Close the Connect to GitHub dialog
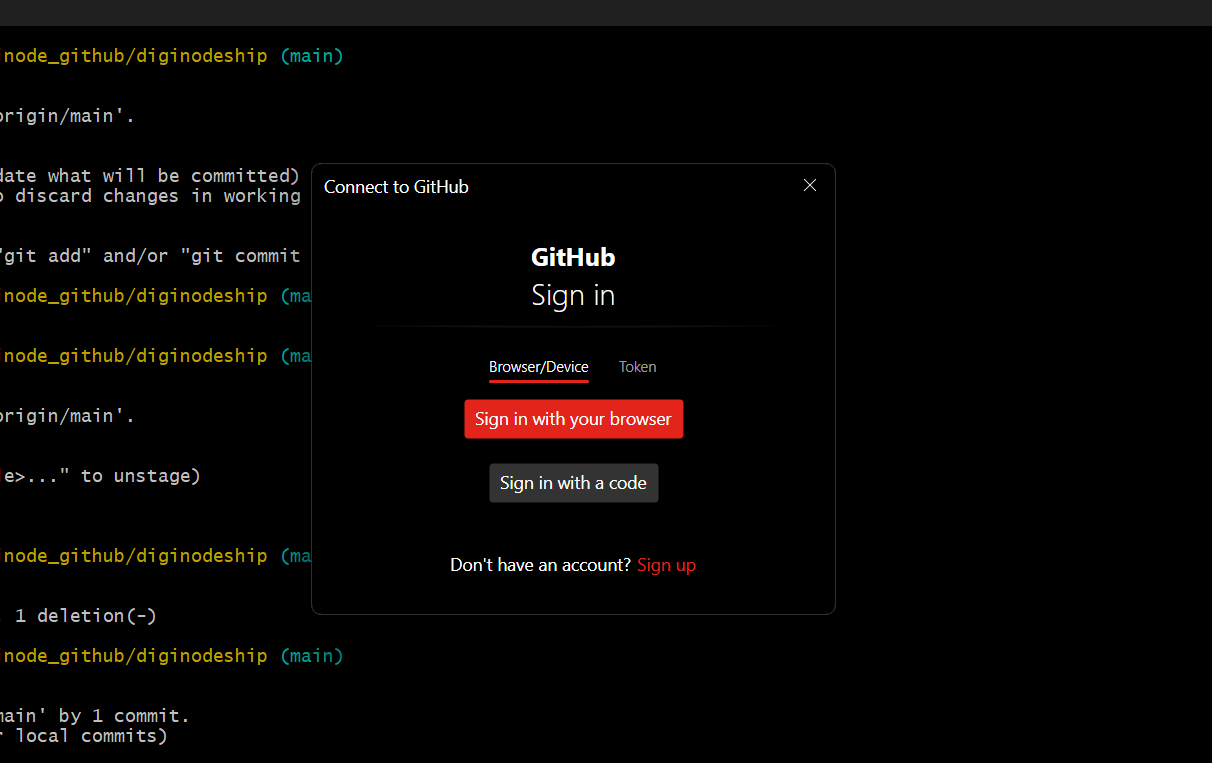1212x763 pixels. click(x=809, y=185)
